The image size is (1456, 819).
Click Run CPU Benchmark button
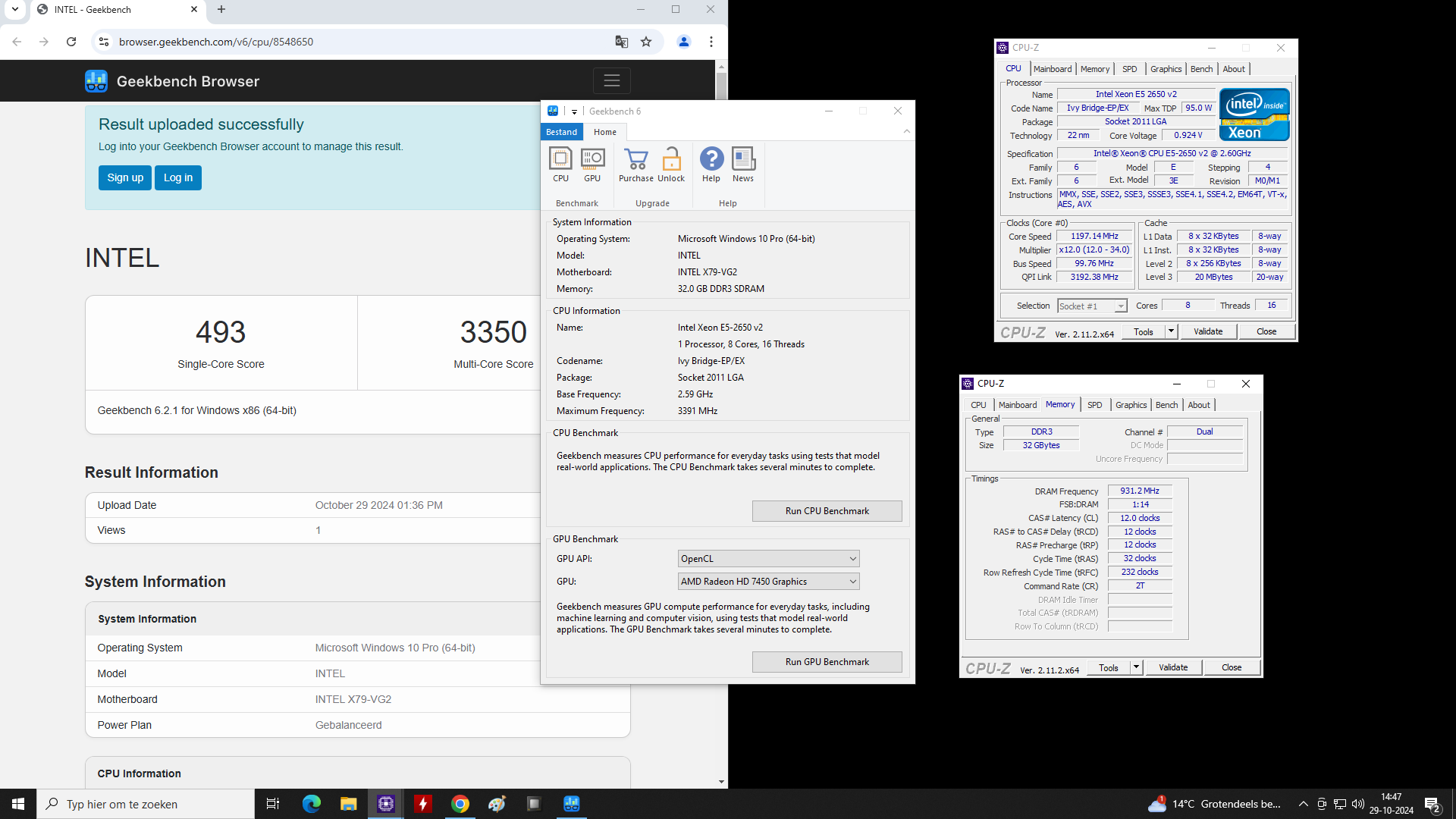tap(827, 511)
